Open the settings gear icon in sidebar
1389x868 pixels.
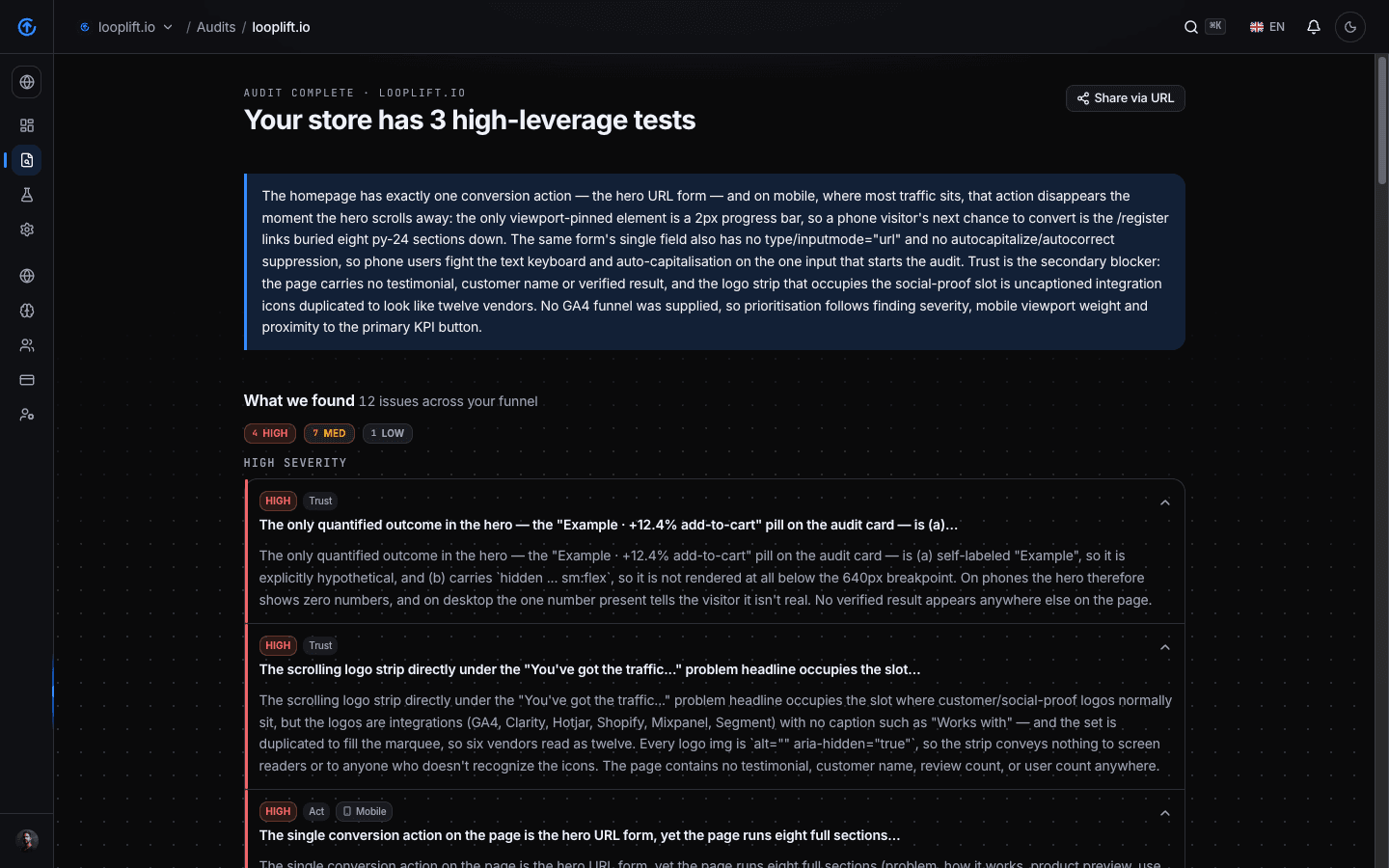(x=27, y=230)
